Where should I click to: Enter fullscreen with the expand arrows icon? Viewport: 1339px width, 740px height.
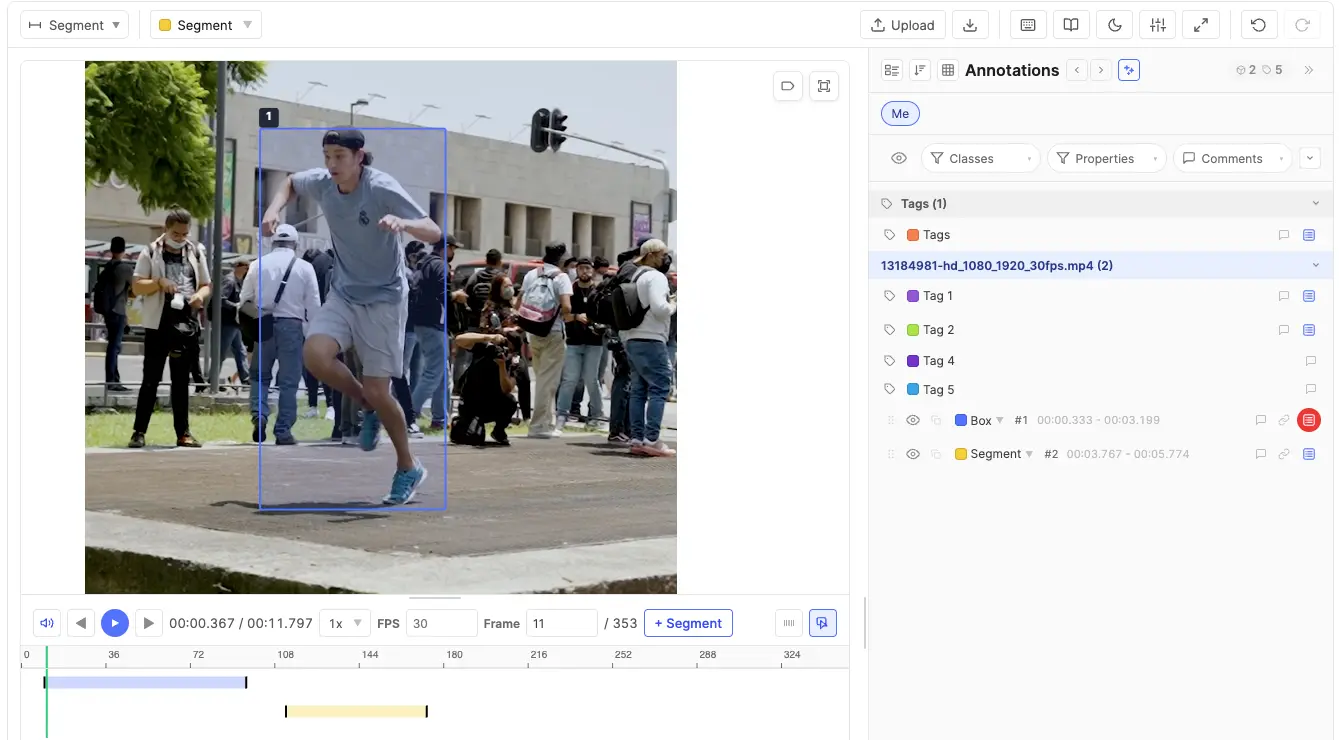[1201, 25]
